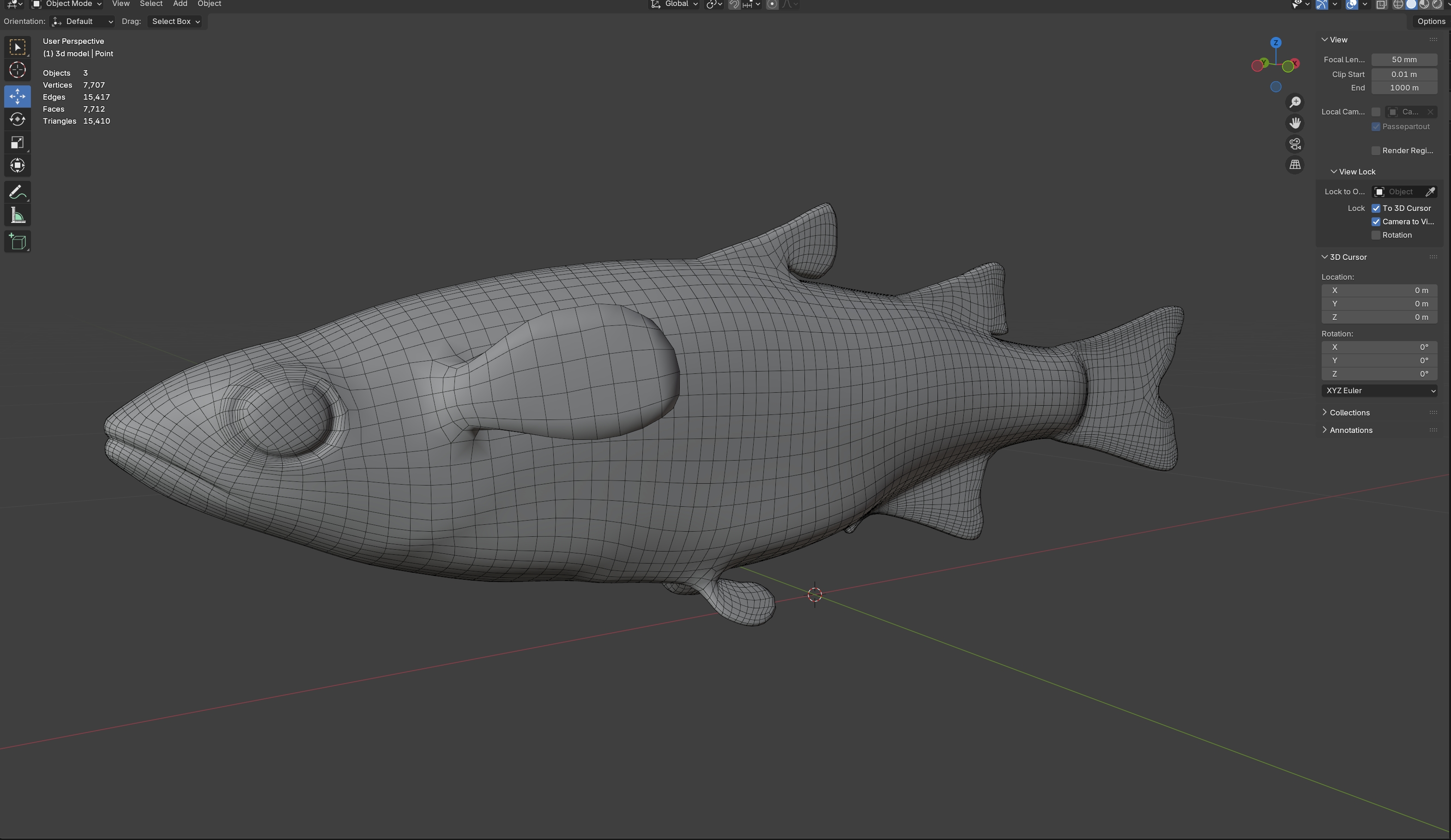Select the Annotate pencil tool

(x=17, y=192)
